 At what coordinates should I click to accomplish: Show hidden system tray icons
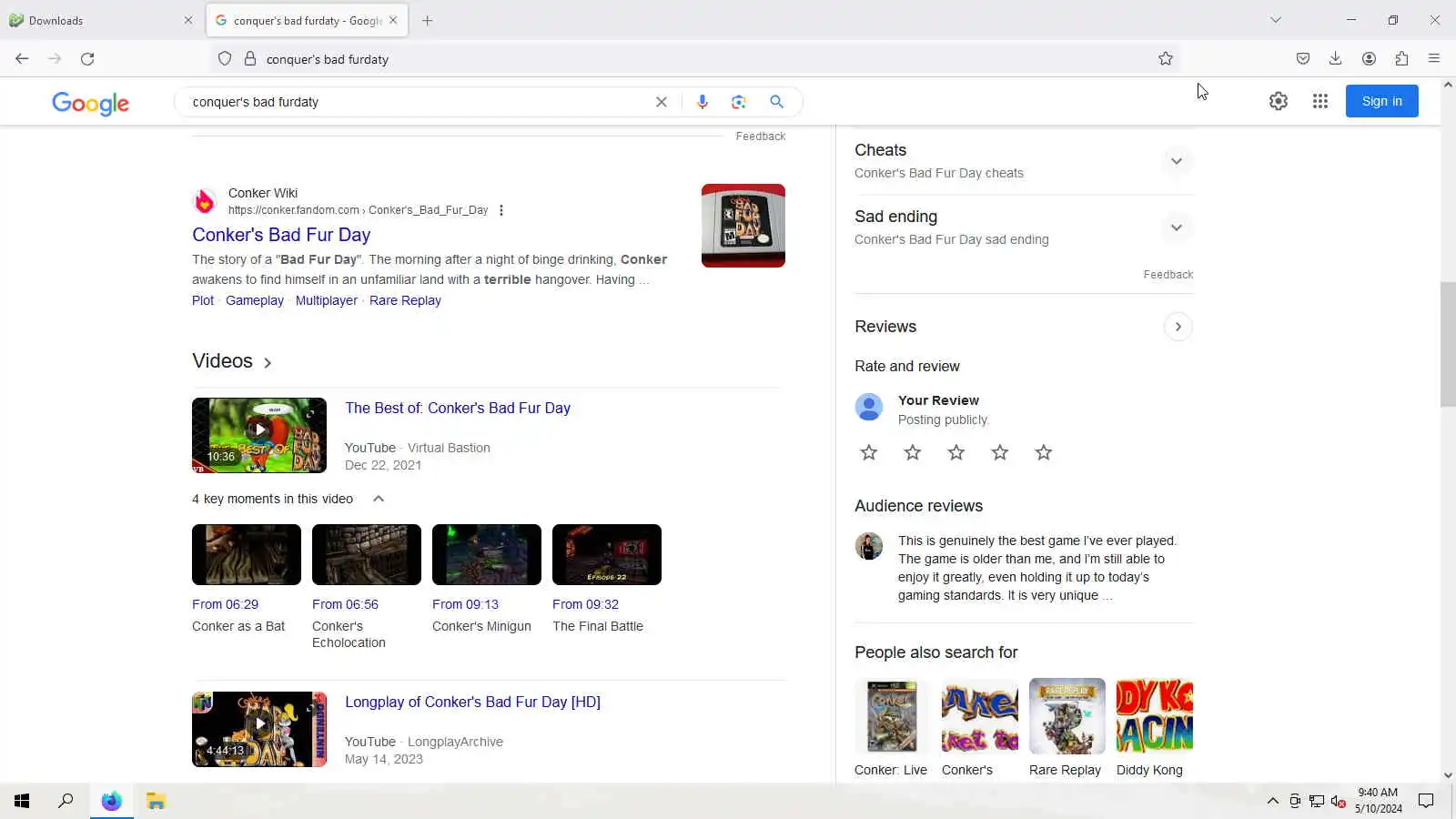(1272, 801)
